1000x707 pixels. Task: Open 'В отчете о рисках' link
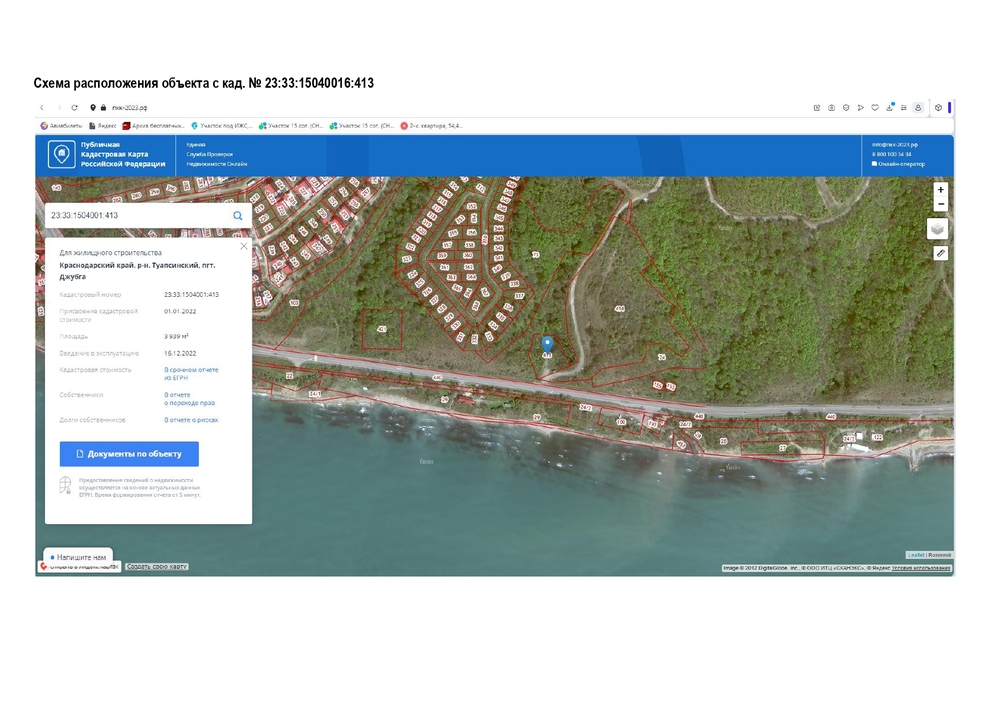coord(191,420)
